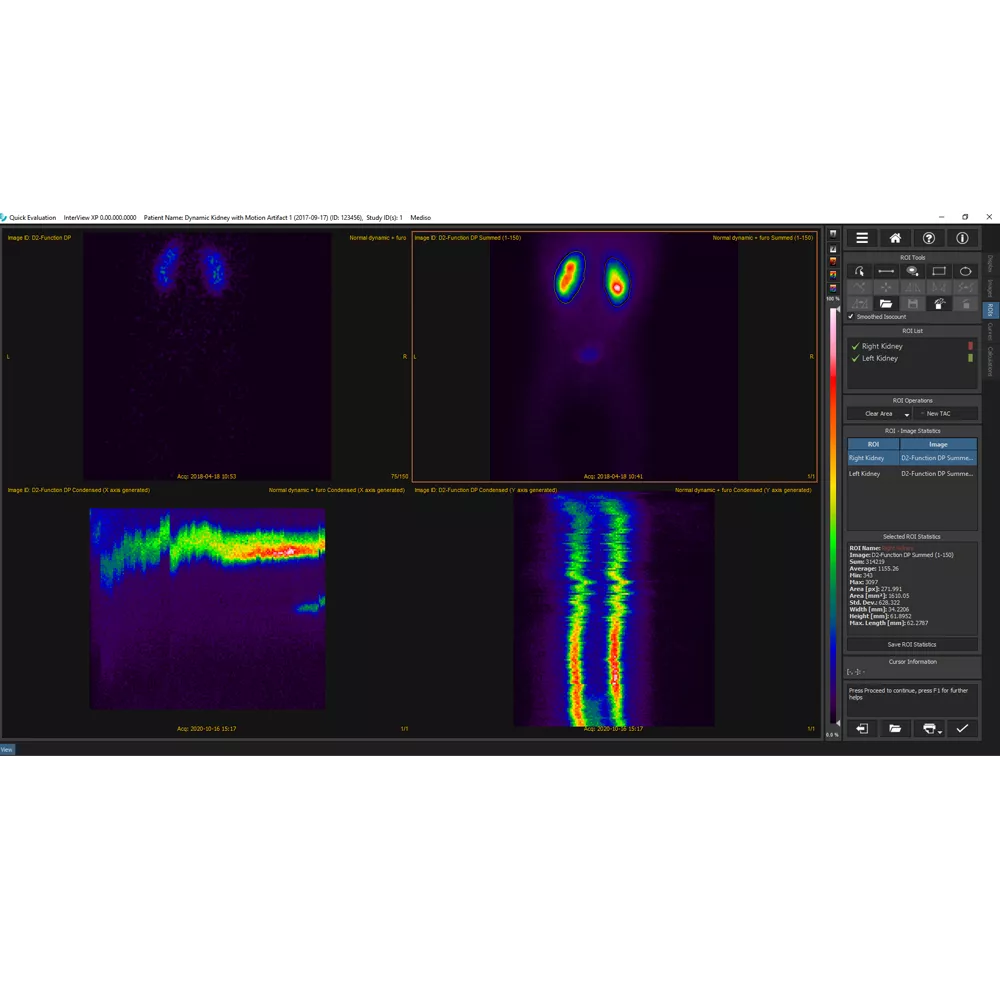Click the exit arrow icon at panel bottom
Viewport: 1000px width, 1000px height.
862,728
